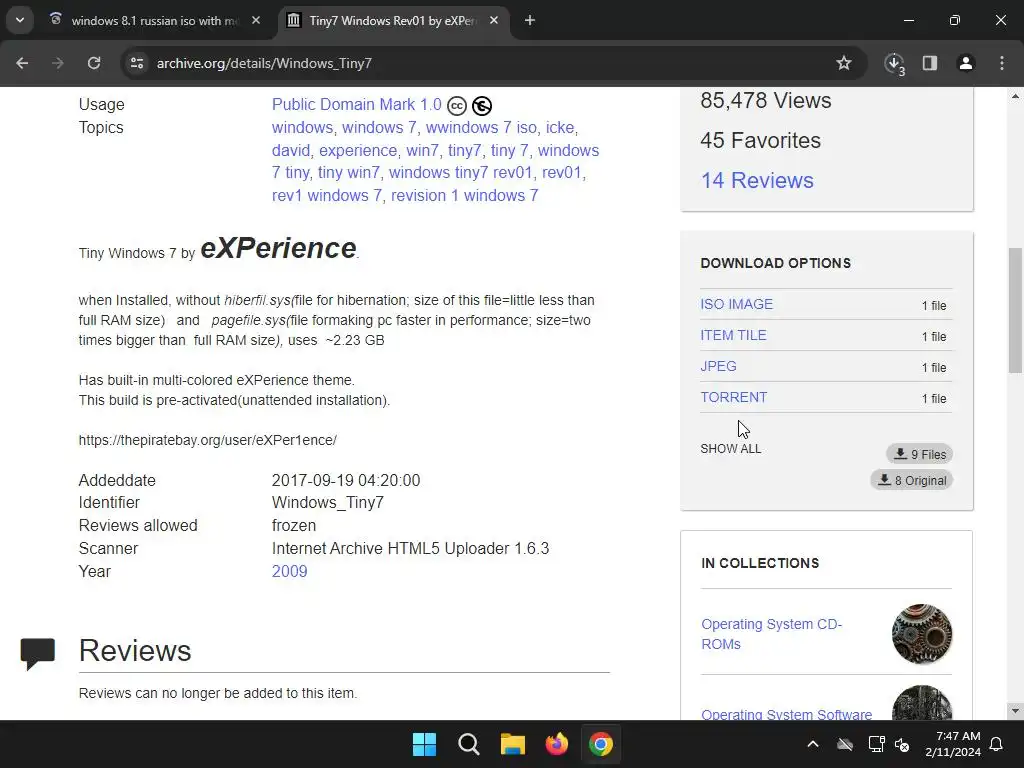Open the 'tiny7' topic link
This screenshot has width=1024, height=768.
pyautogui.click(x=464, y=150)
